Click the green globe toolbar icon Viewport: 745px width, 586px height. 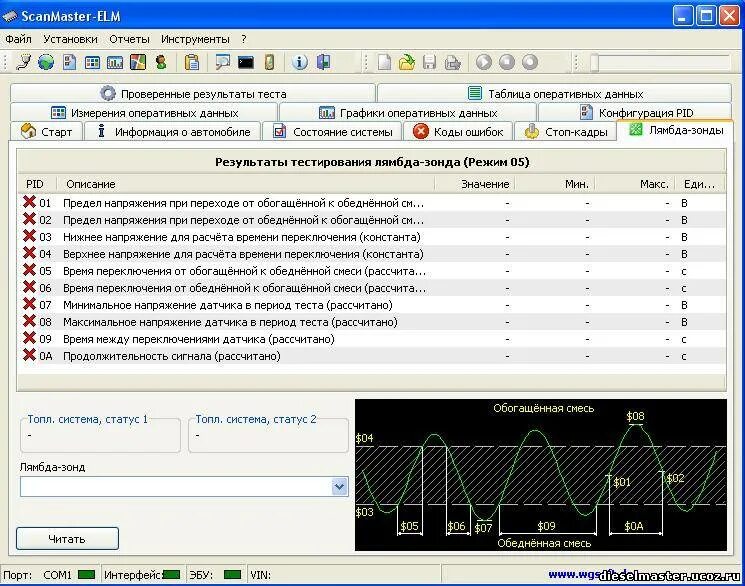pyautogui.click(x=46, y=62)
